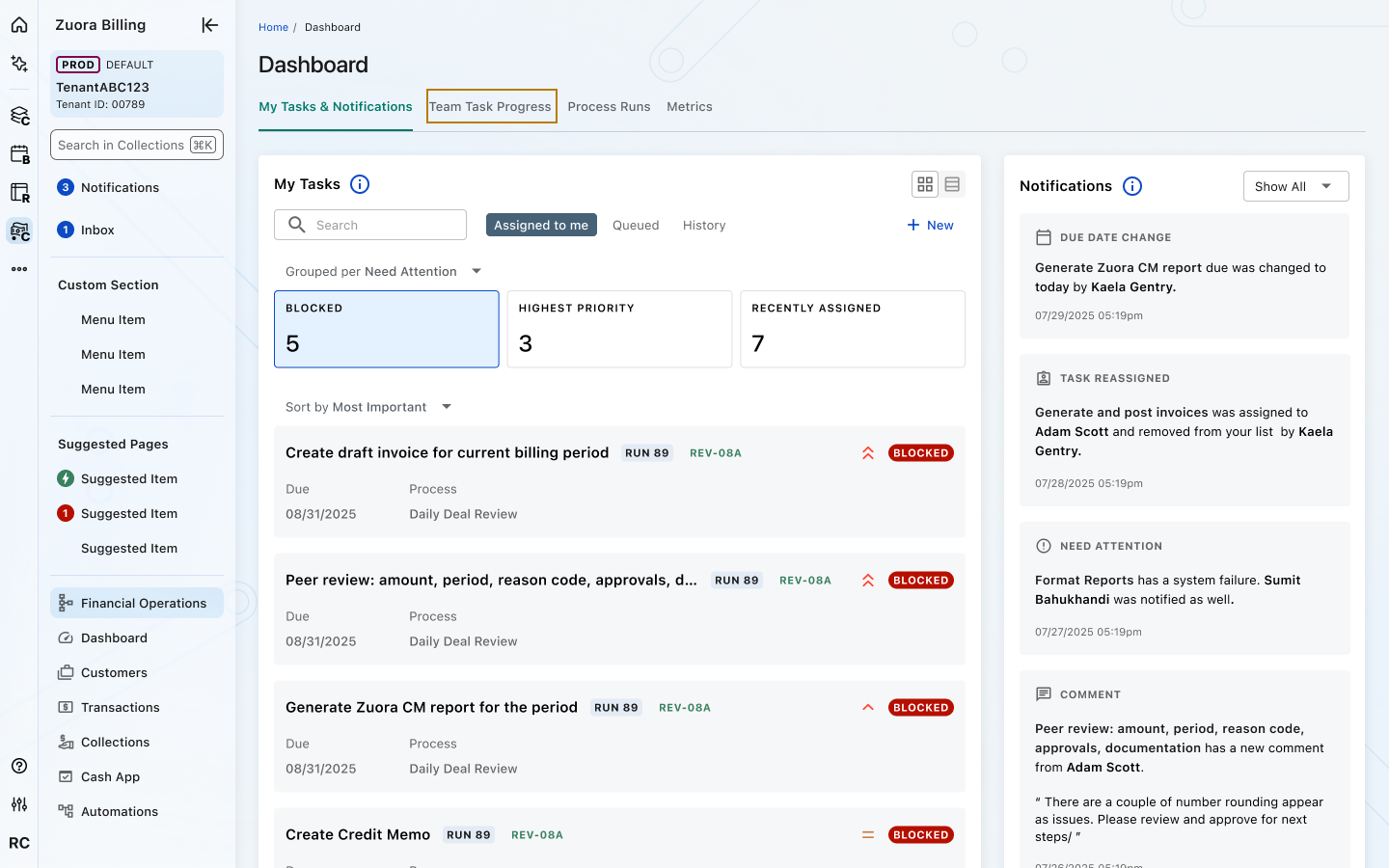Click the Need Attention alert icon
1389x868 pixels.
coord(1043,546)
